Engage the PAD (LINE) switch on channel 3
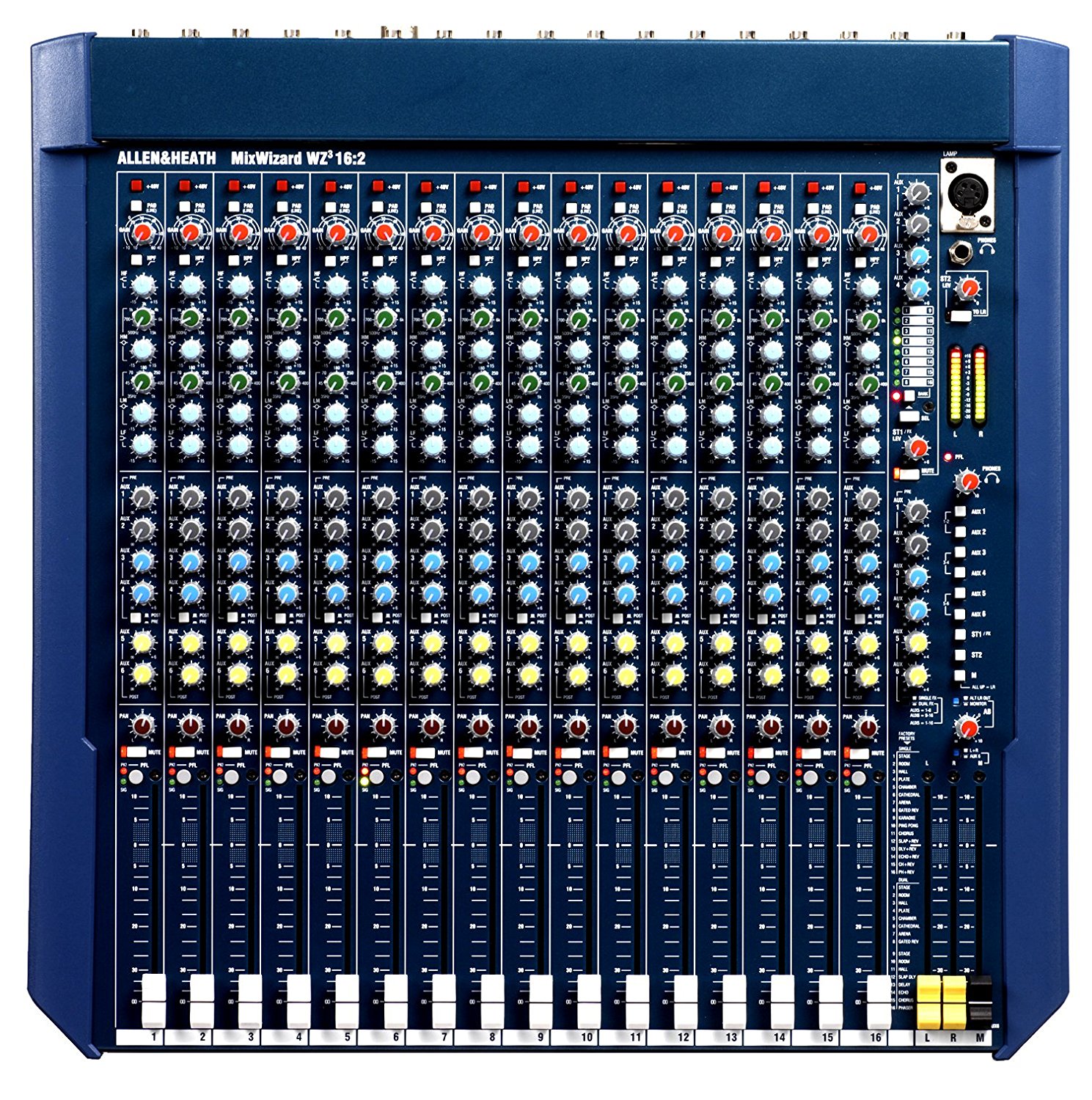This screenshot has width=1092, height=1100. point(233,207)
